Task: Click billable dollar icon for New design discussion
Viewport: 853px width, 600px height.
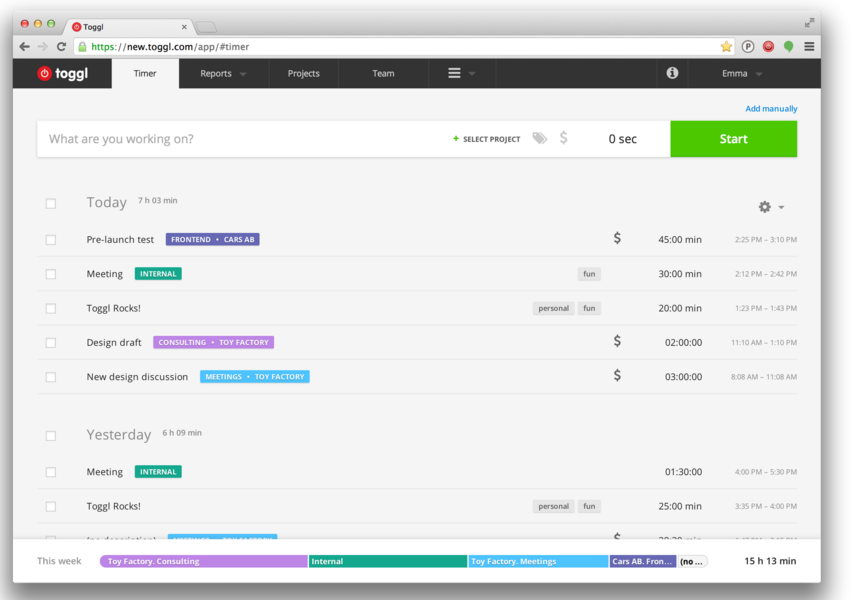Action: [617, 375]
